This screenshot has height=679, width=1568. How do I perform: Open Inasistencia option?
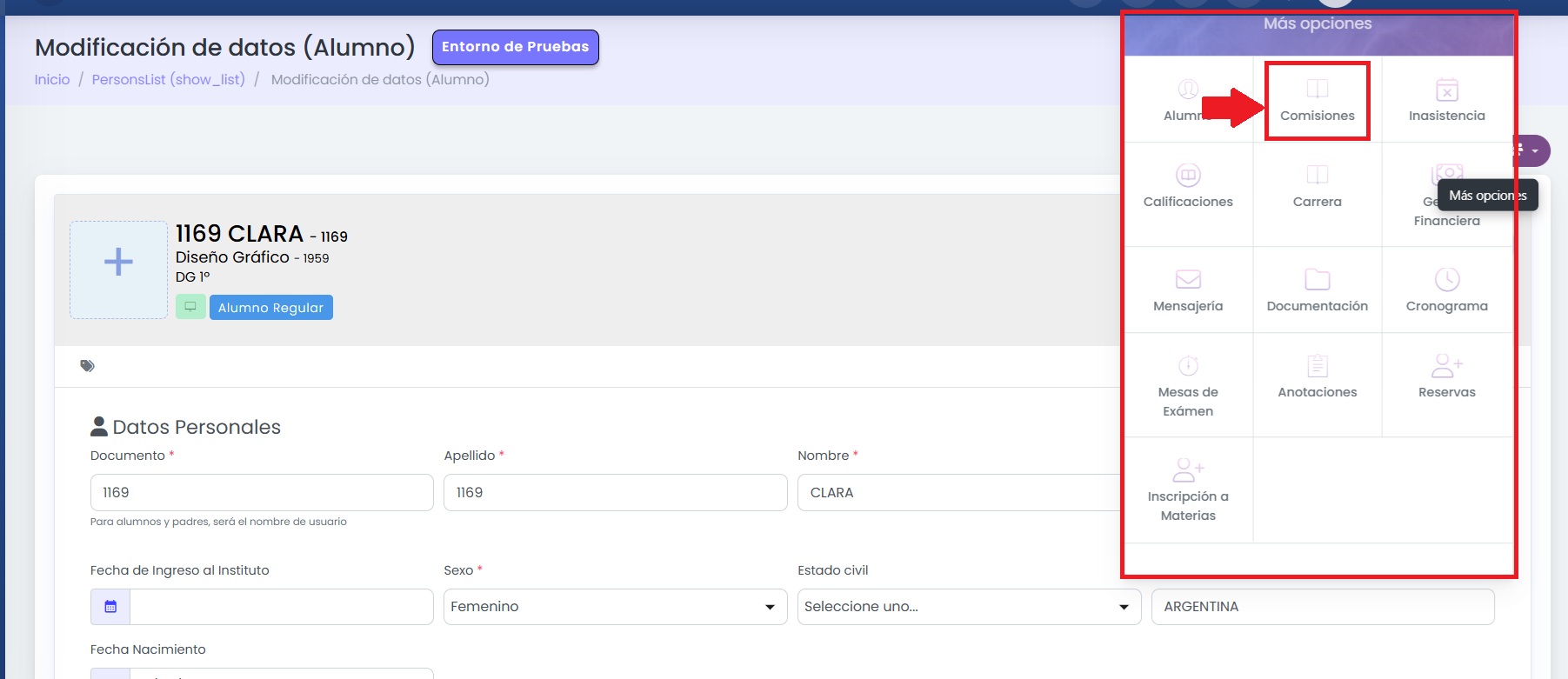click(x=1446, y=100)
